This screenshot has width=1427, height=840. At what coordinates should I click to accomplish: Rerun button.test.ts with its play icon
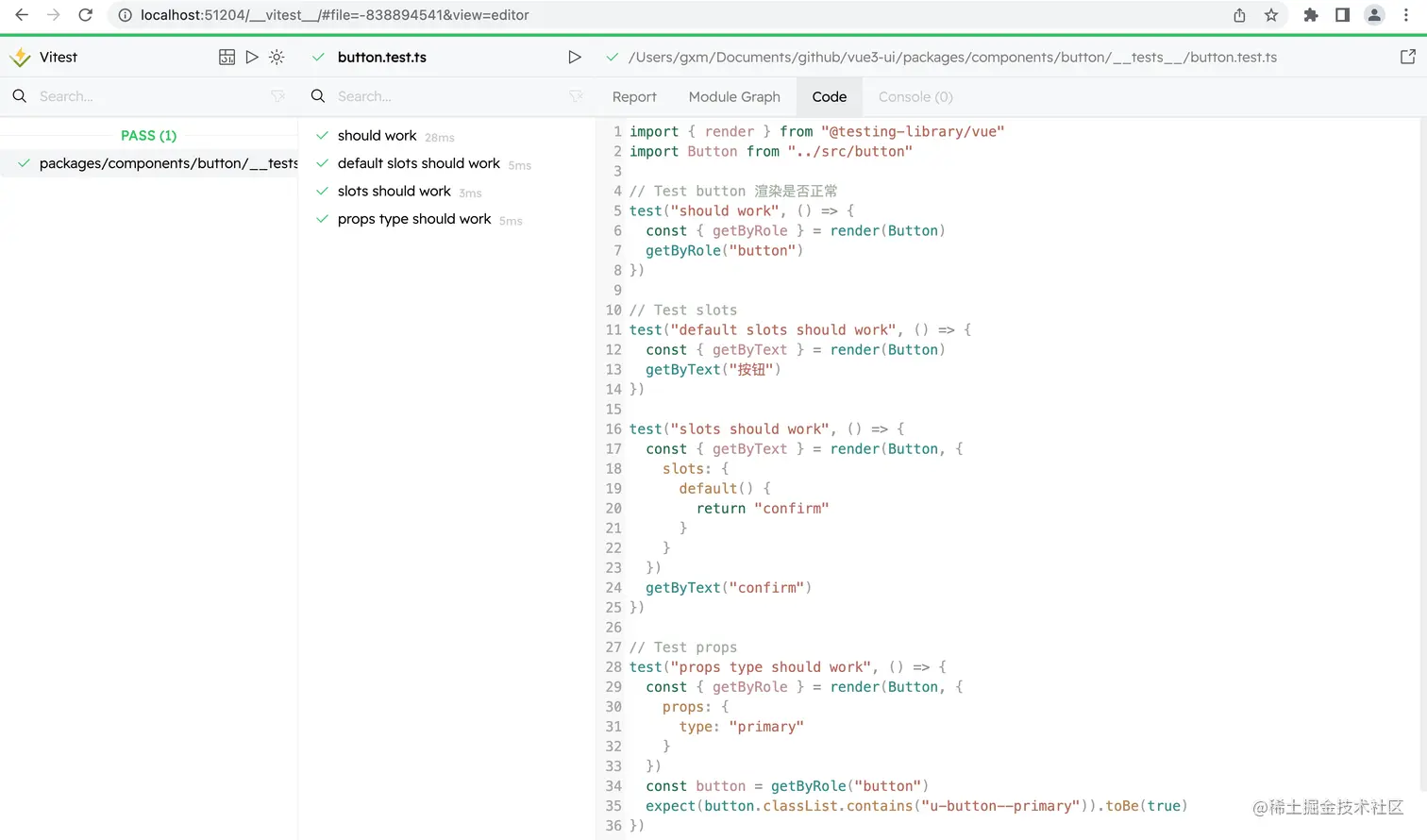point(574,58)
